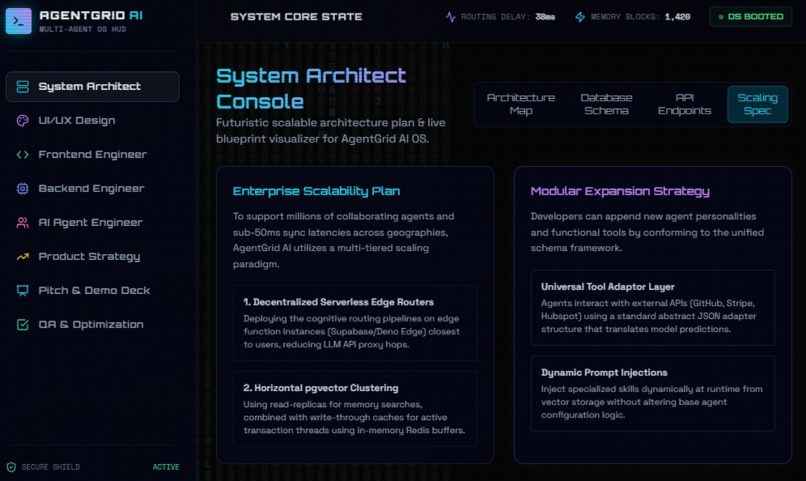The width and height of the screenshot is (806, 481).
Task: Click the MULTI-AGENT OS HUD subtitle
Action: pyautogui.click(x=82, y=29)
